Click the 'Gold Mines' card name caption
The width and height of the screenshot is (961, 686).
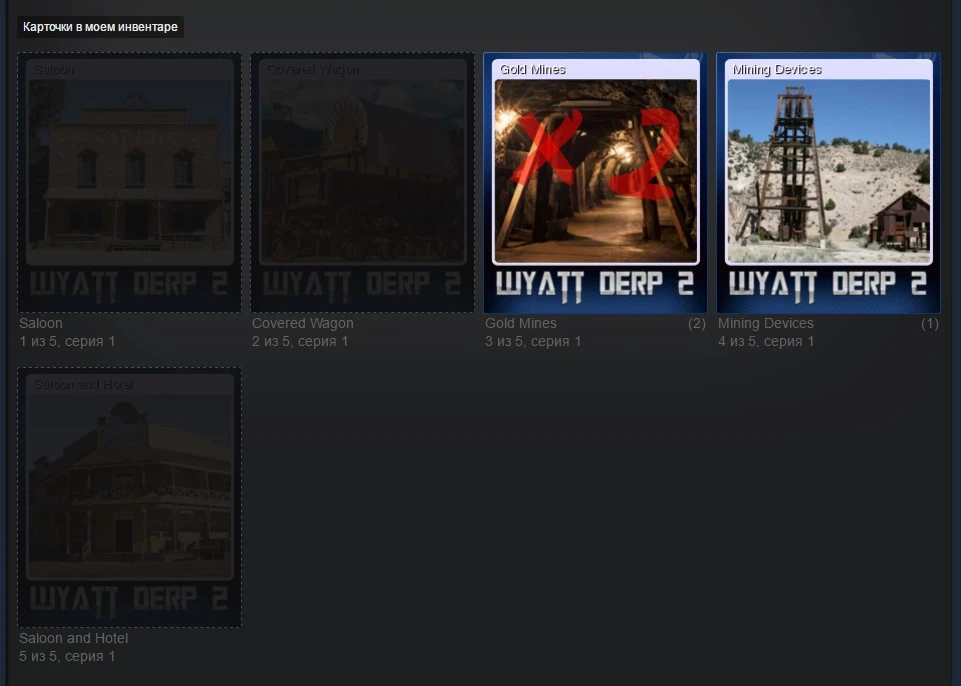(x=521, y=323)
